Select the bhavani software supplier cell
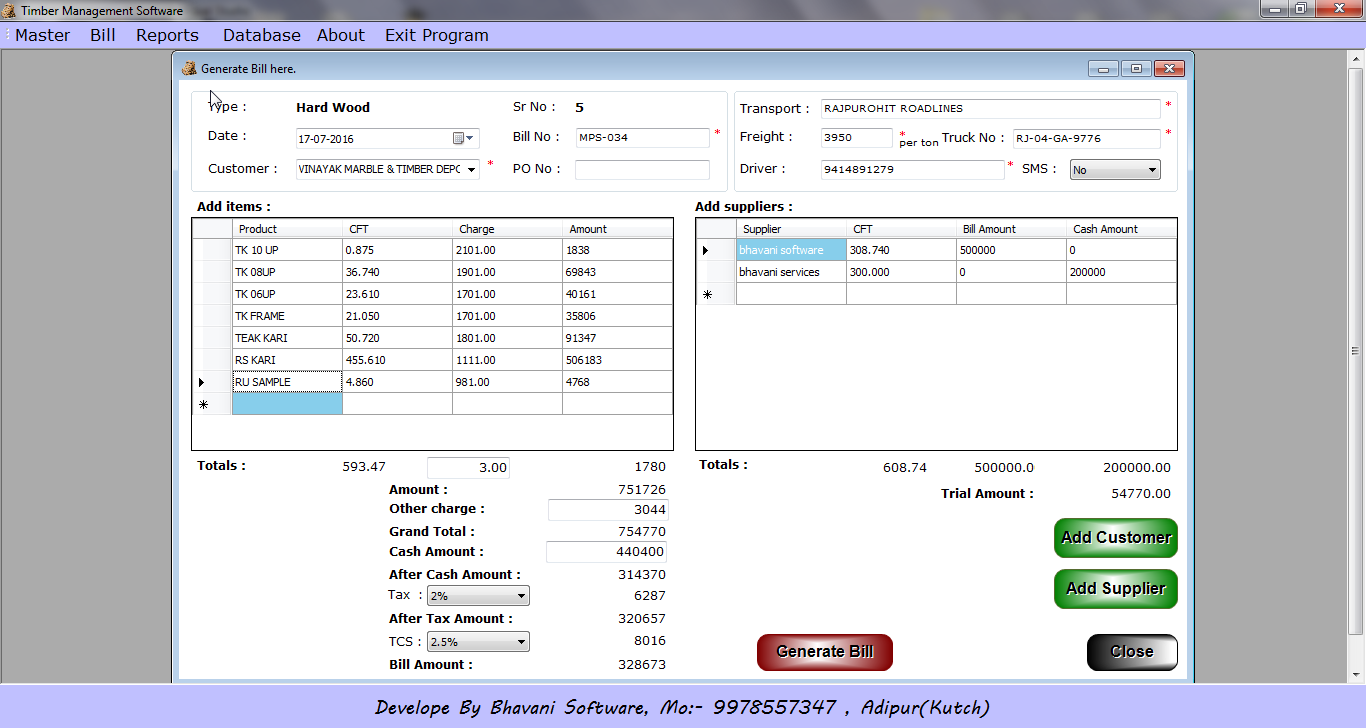The image size is (1366, 728). (791, 250)
